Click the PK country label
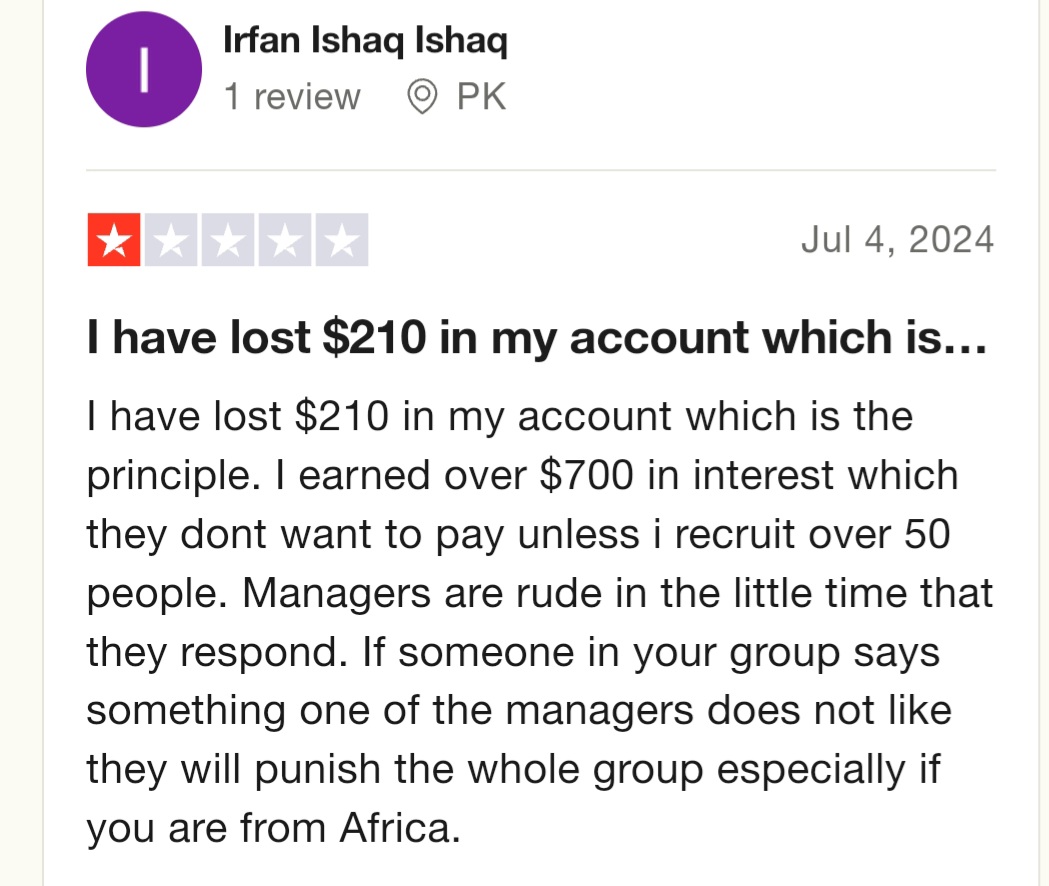This screenshot has height=886, width=1049. 481,97
